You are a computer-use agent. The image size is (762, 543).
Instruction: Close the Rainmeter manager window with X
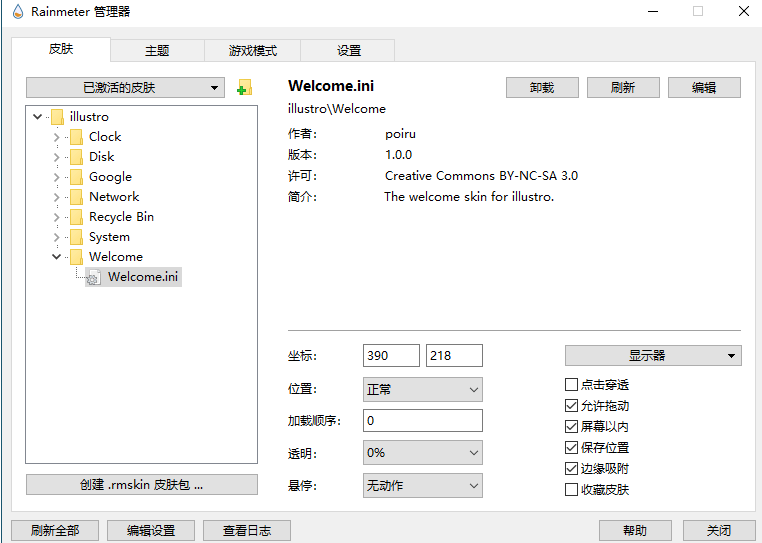pos(744,11)
